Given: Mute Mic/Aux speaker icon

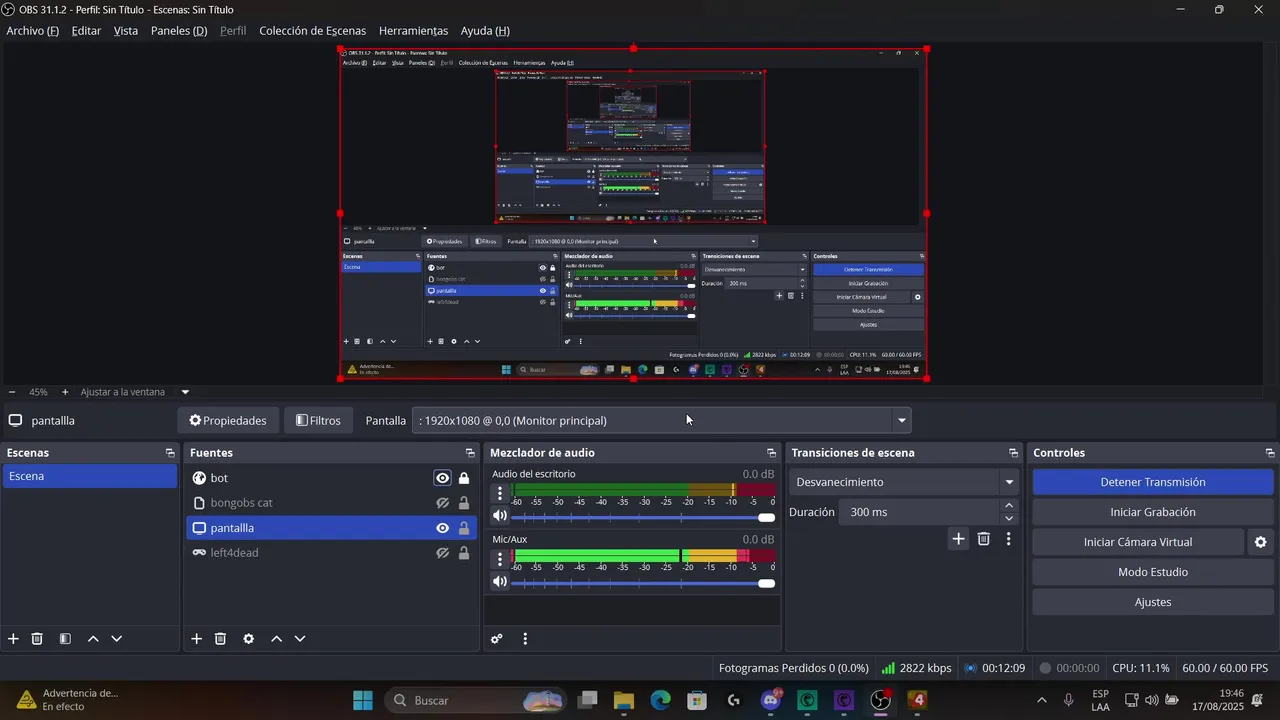Looking at the screenshot, I should pyautogui.click(x=500, y=582).
